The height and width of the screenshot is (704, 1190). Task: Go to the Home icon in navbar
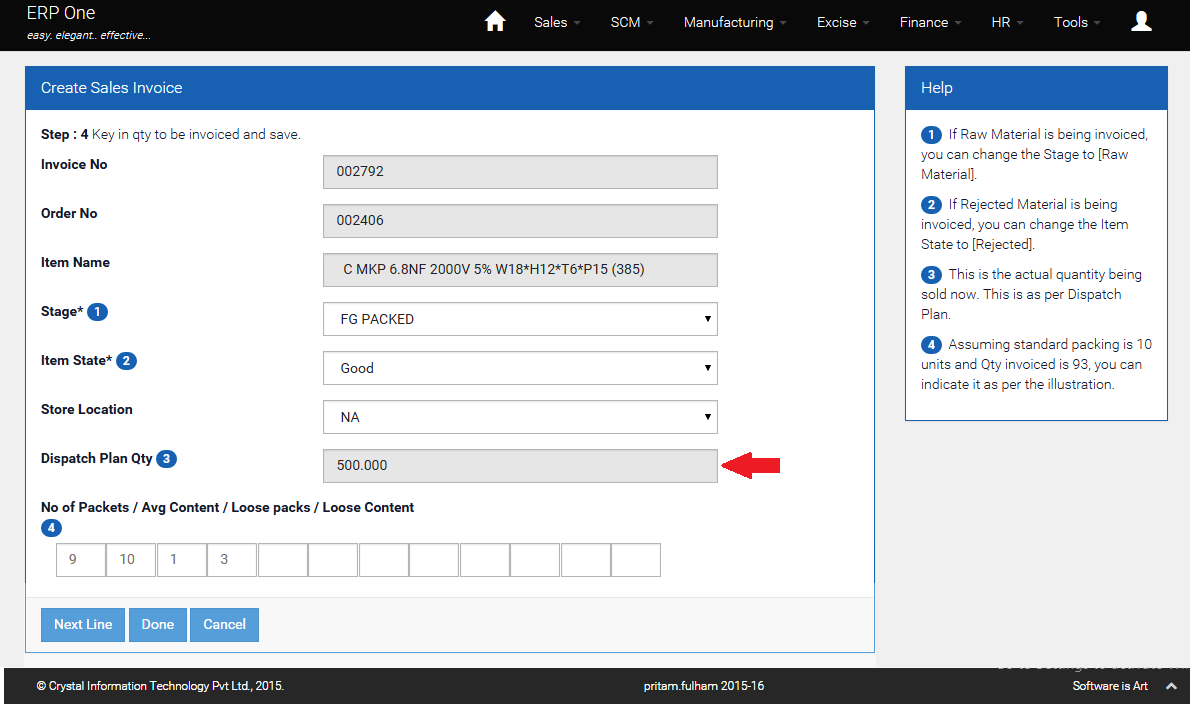495,22
